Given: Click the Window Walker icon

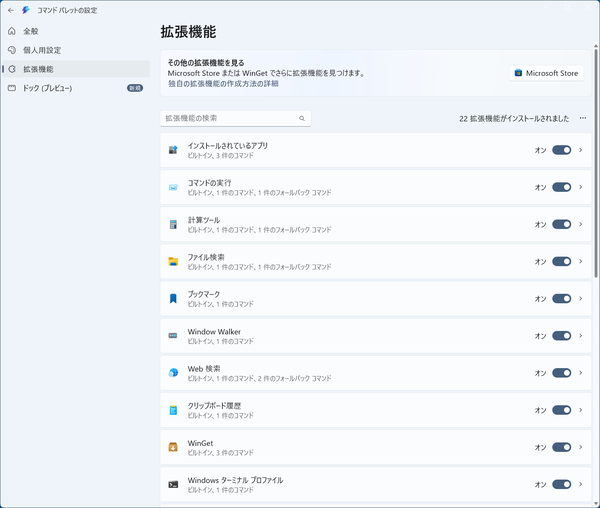Looking at the screenshot, I should [x=173, y=336].
